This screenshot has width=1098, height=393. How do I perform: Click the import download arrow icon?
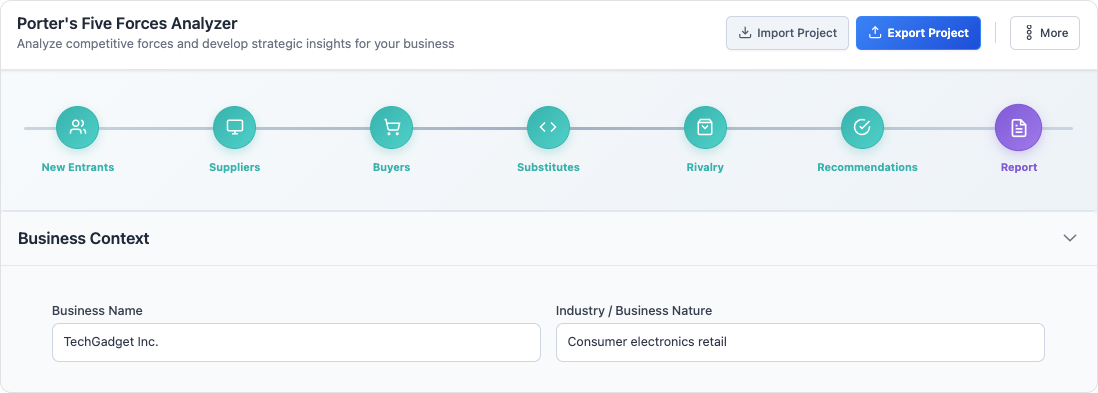pyautogui.click(x=745, y=33)
